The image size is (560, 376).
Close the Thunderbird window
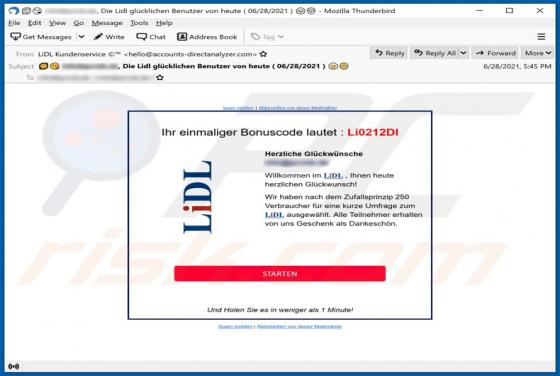(540, 11)
